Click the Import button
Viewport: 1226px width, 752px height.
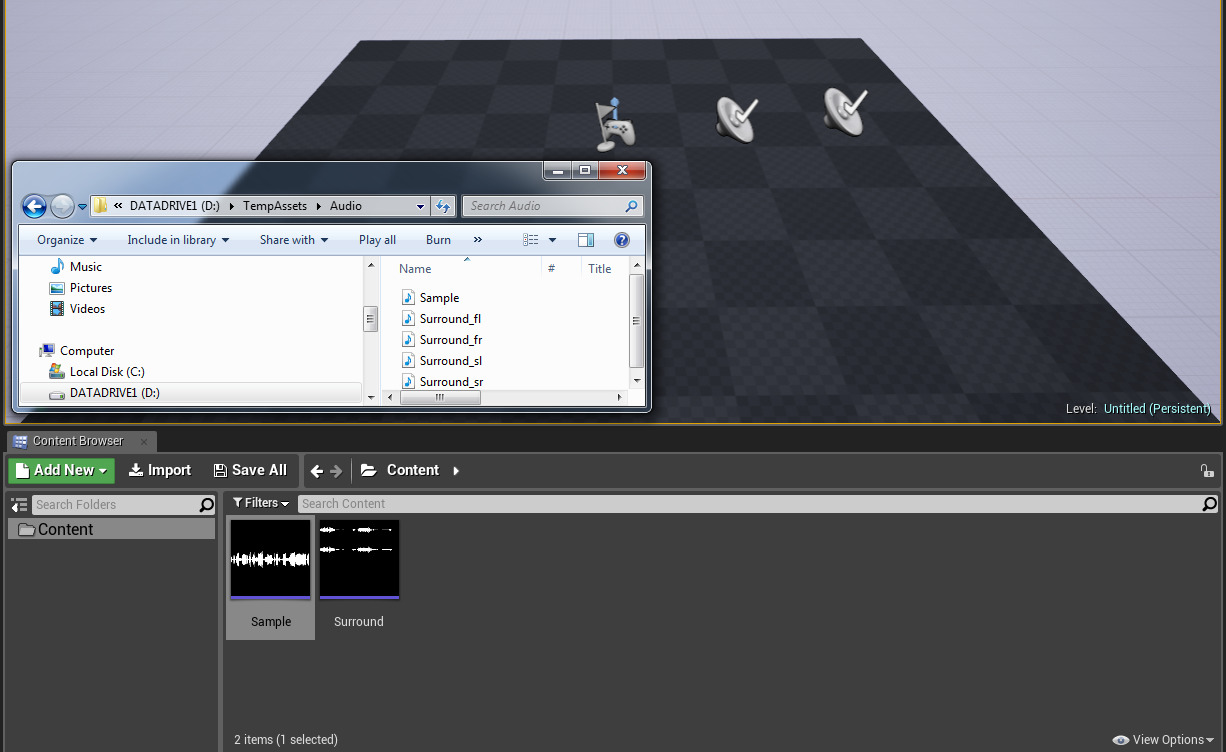pyautogui.click(x=160, y=470)
